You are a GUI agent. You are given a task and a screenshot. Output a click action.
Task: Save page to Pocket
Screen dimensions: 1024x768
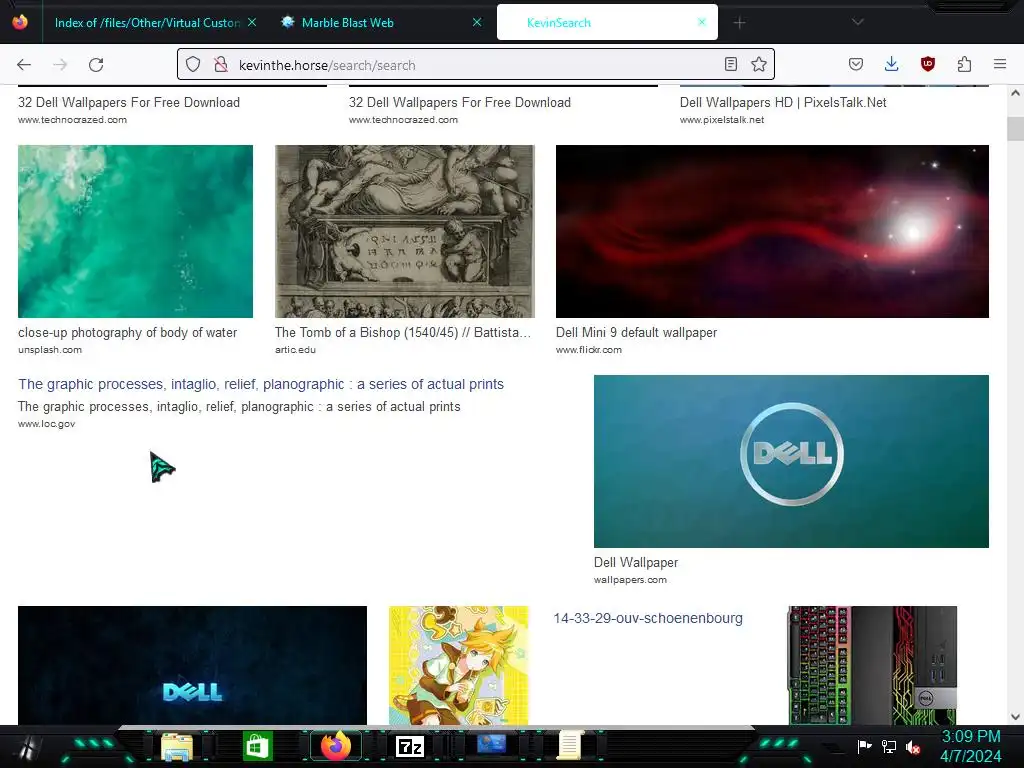[x=856, y=64]
